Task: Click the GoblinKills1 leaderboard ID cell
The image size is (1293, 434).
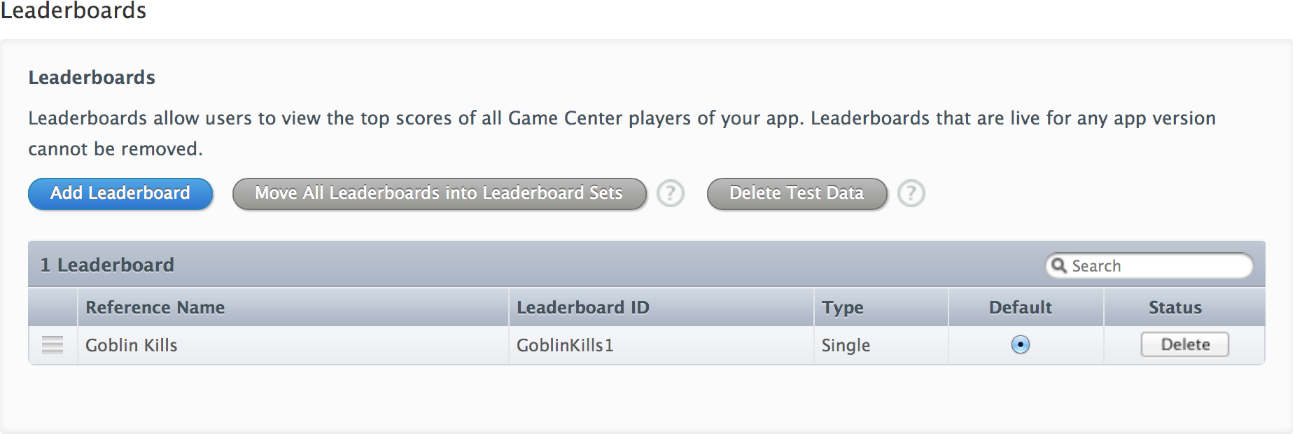Action: click(563, 346)
